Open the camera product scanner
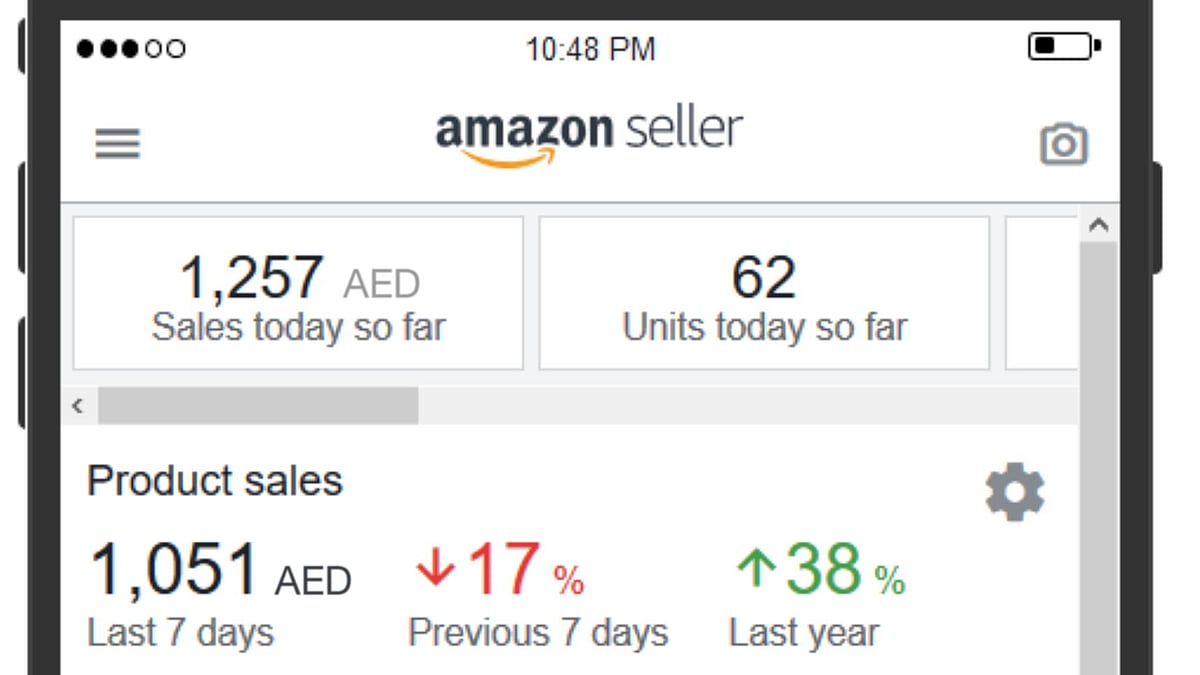 (x=1063, y=144)
